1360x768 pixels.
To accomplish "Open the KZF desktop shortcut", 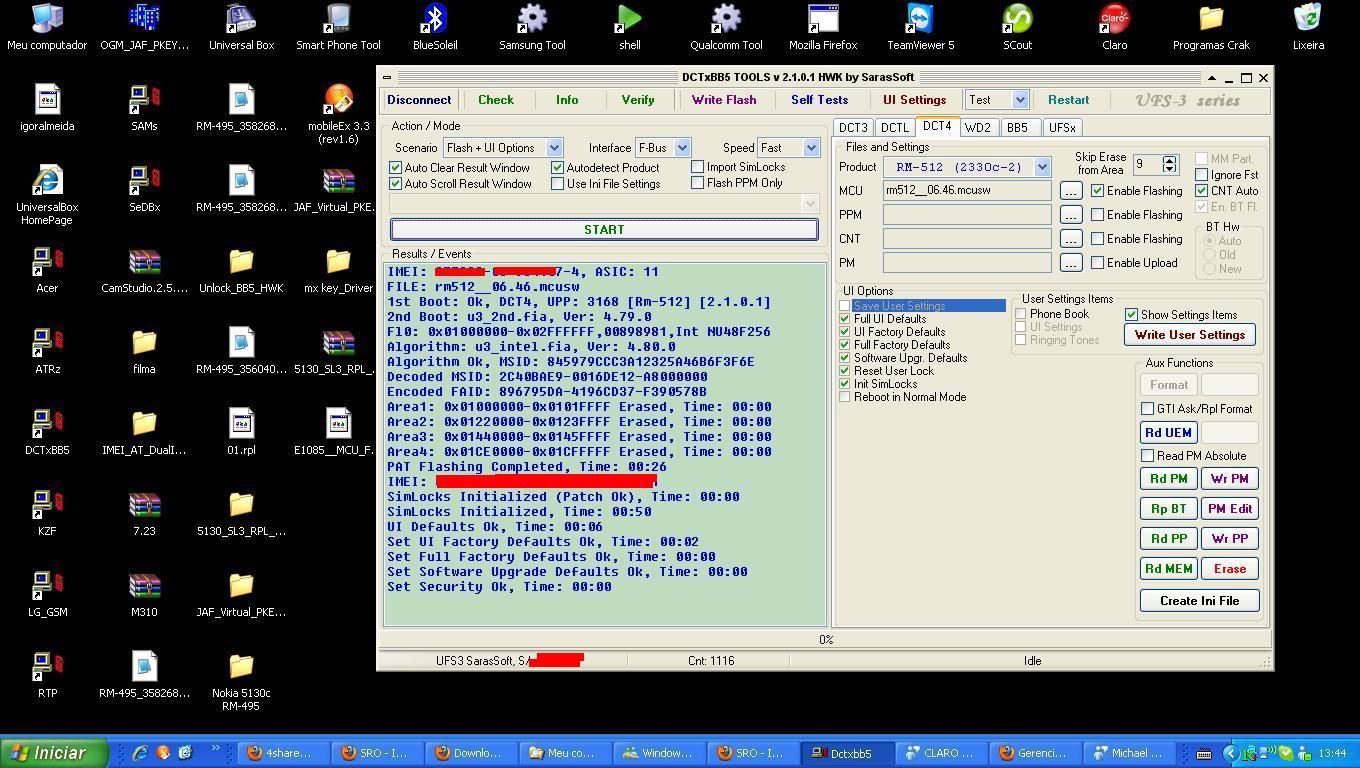I will [x=47, y=513].
